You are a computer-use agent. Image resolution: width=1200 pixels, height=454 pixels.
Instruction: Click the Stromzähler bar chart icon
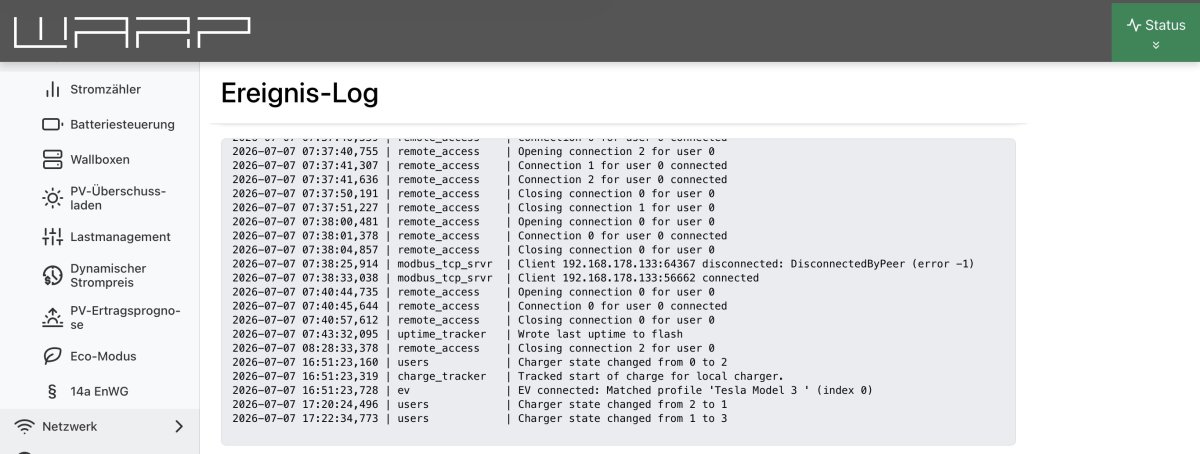[52, 90]
